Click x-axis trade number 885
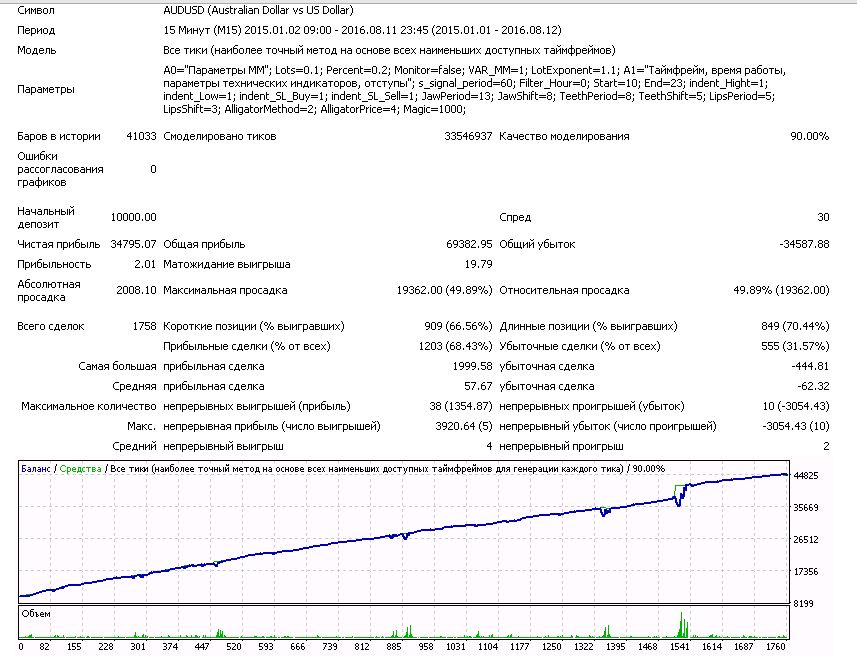Image resolution: width=857 pixels, height=656 pixels. [x=394, y=647]
